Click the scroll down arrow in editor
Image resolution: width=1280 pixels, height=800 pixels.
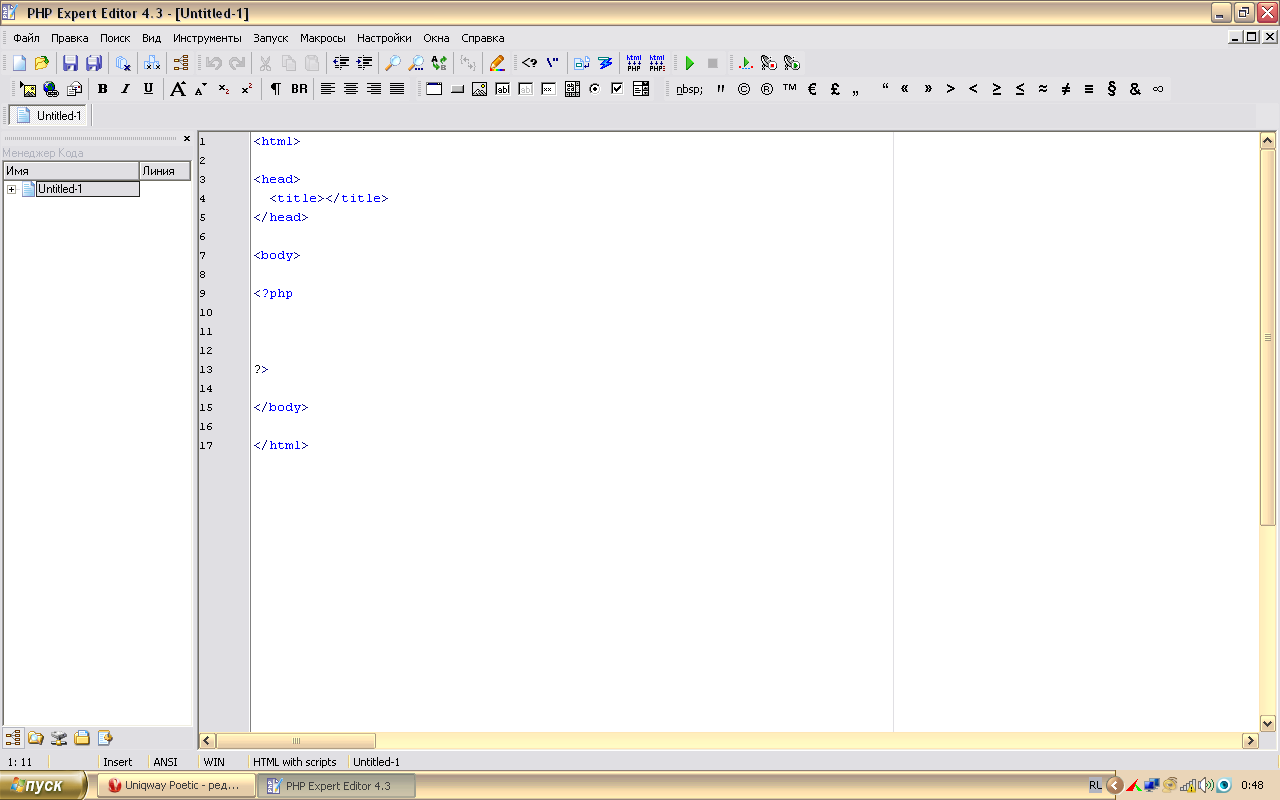(x=1268, y=723)
